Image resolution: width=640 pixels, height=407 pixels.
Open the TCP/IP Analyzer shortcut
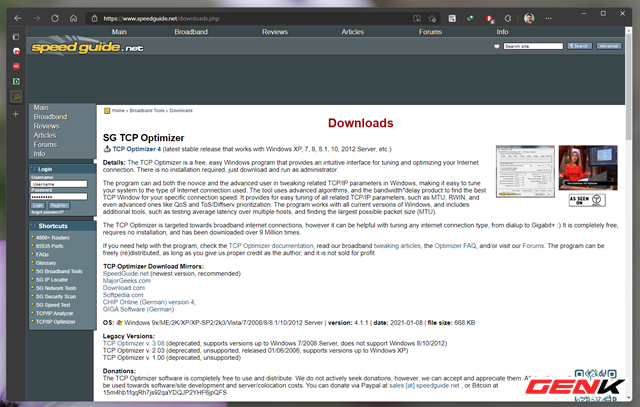tap(54, 314)
